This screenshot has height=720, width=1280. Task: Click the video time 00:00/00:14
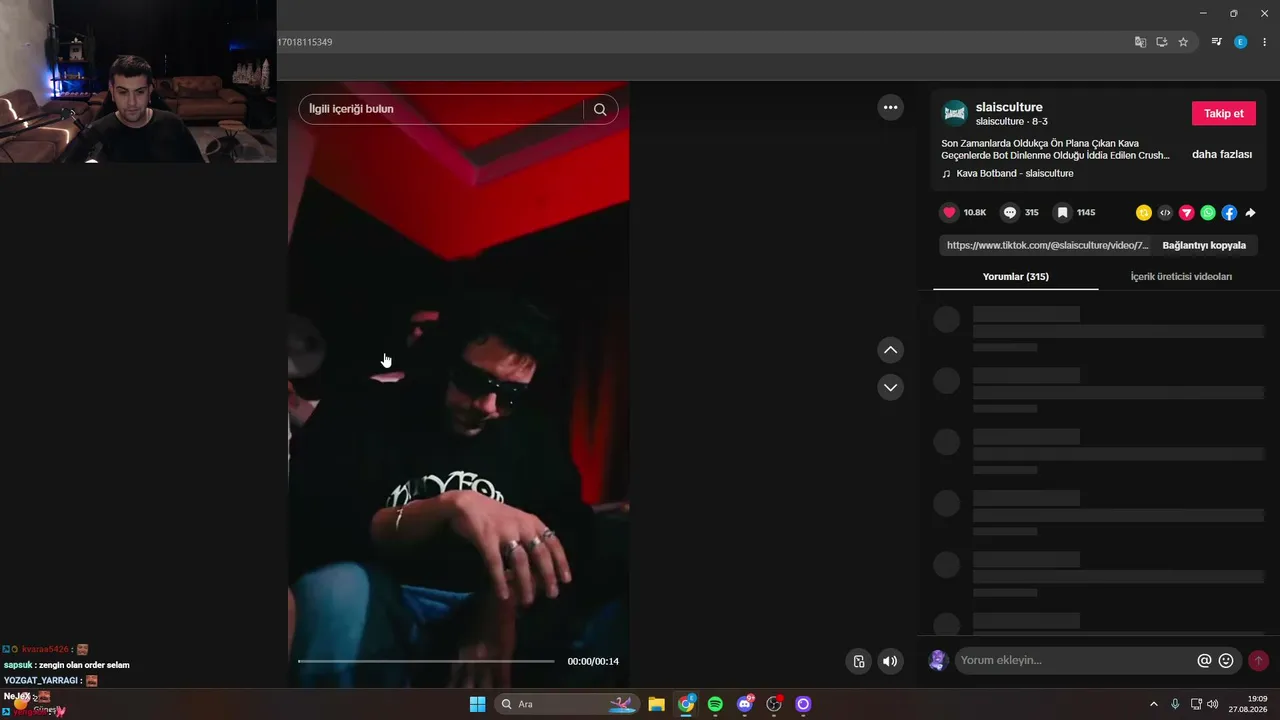click(593, 661)
